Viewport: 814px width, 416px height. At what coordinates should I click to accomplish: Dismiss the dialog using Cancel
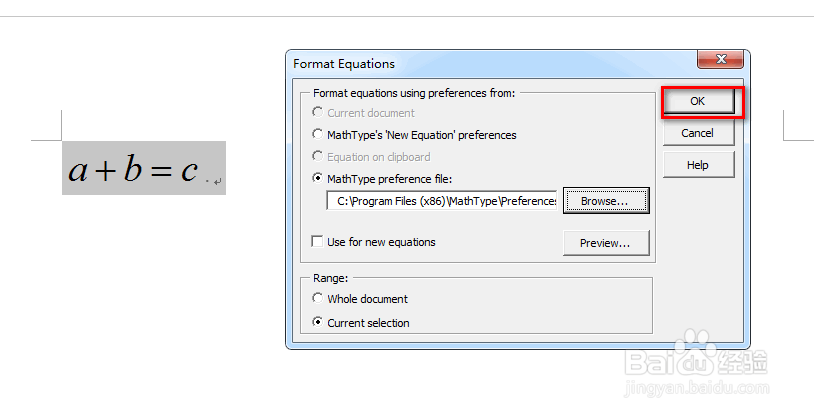click(x=698, y=133)
